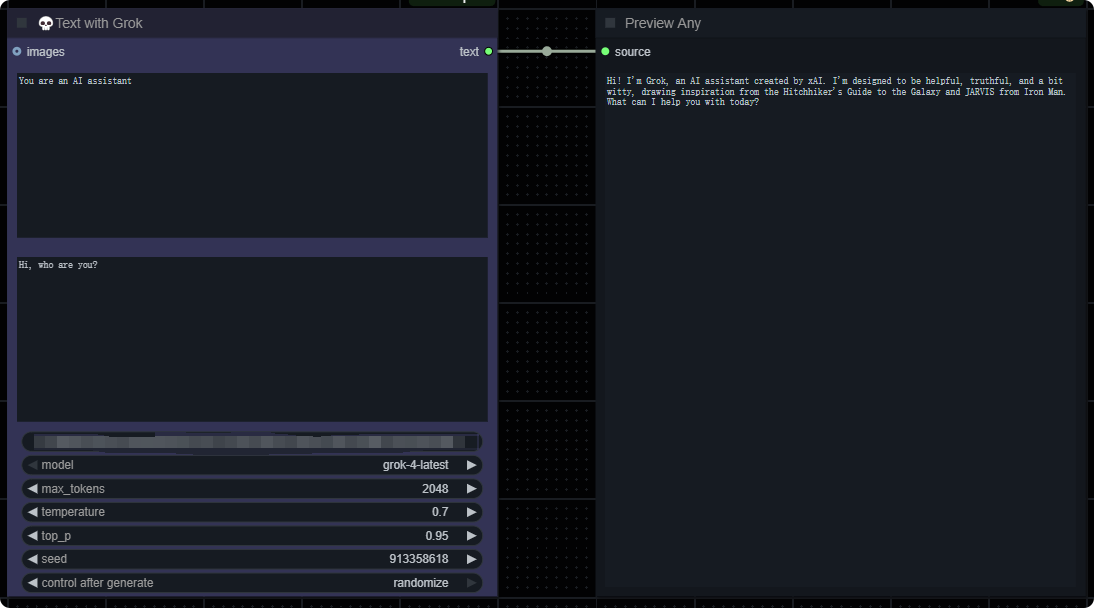This screenshot has height=608, width=1094.
Task: Collapse the Preview Any node
Action: [610, 23]
